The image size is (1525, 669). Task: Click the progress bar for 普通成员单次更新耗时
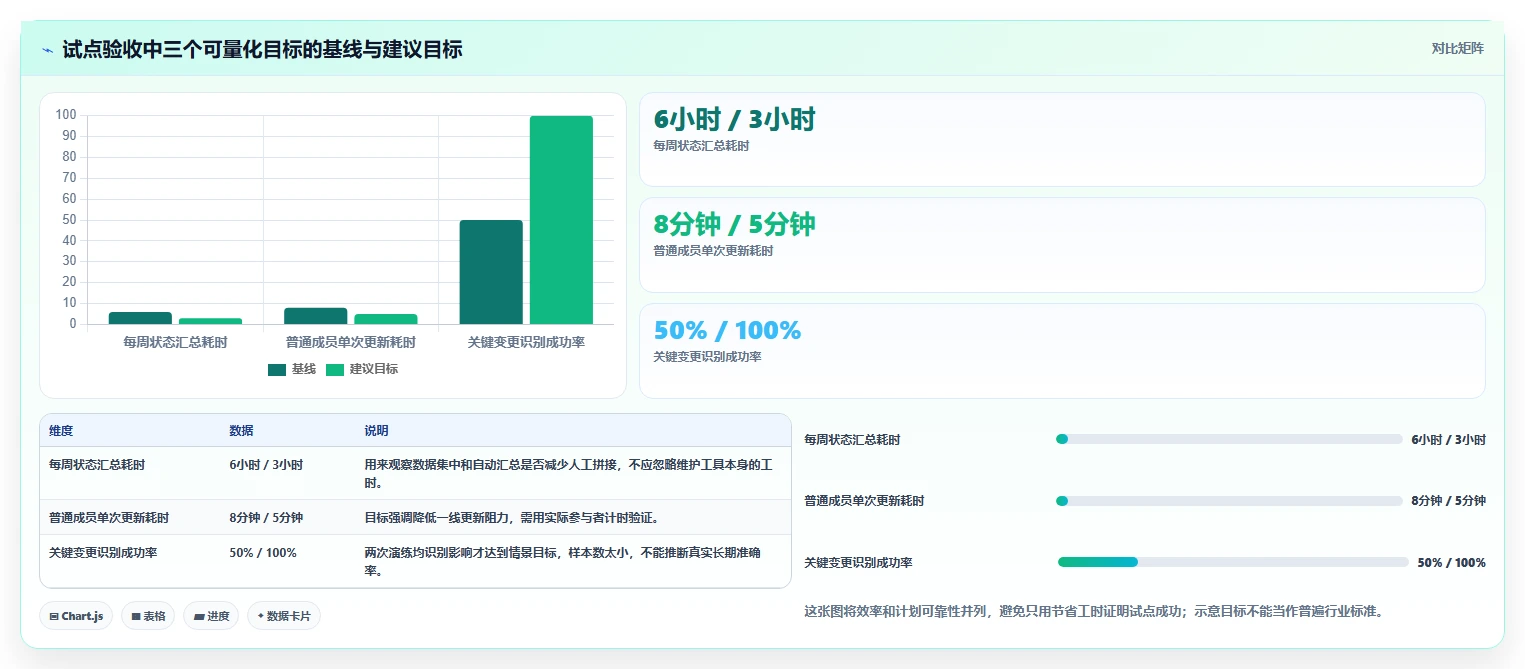point(1229,501)
